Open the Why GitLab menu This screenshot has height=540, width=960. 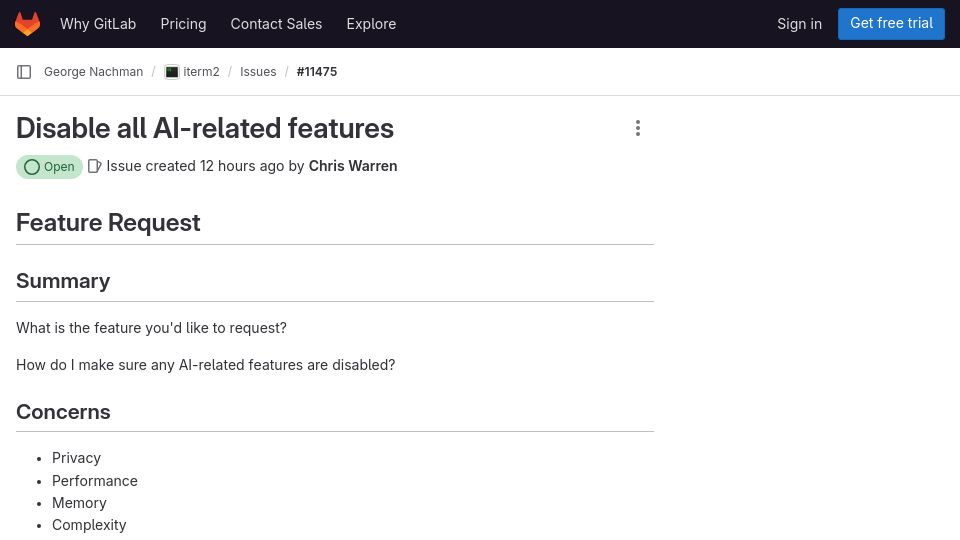point(98,24)
